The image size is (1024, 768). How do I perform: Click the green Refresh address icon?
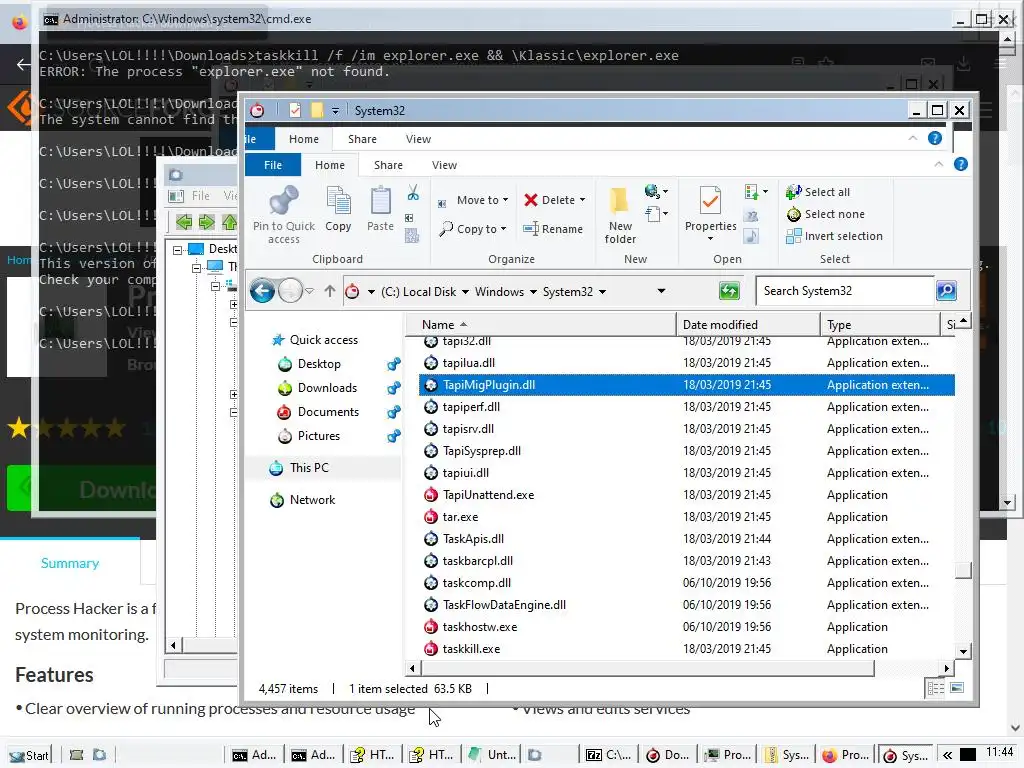[729, 291]
